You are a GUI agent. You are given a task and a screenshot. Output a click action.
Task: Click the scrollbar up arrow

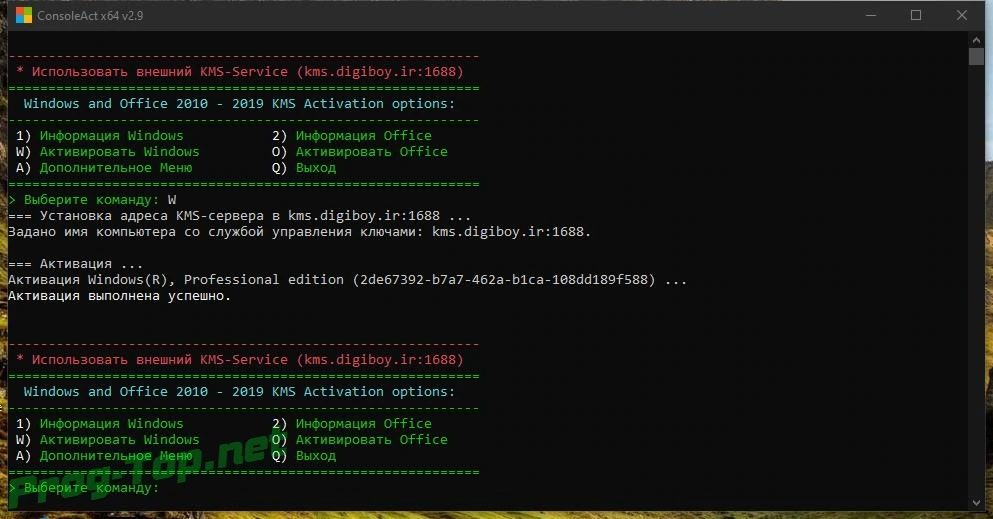click(976, 40)
